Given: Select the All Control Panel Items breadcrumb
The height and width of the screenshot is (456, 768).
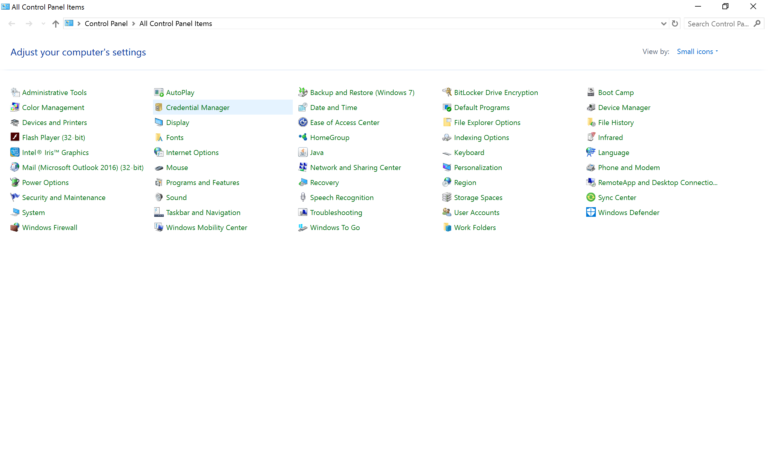Looking at the screenshot, I should pos(176,24).
